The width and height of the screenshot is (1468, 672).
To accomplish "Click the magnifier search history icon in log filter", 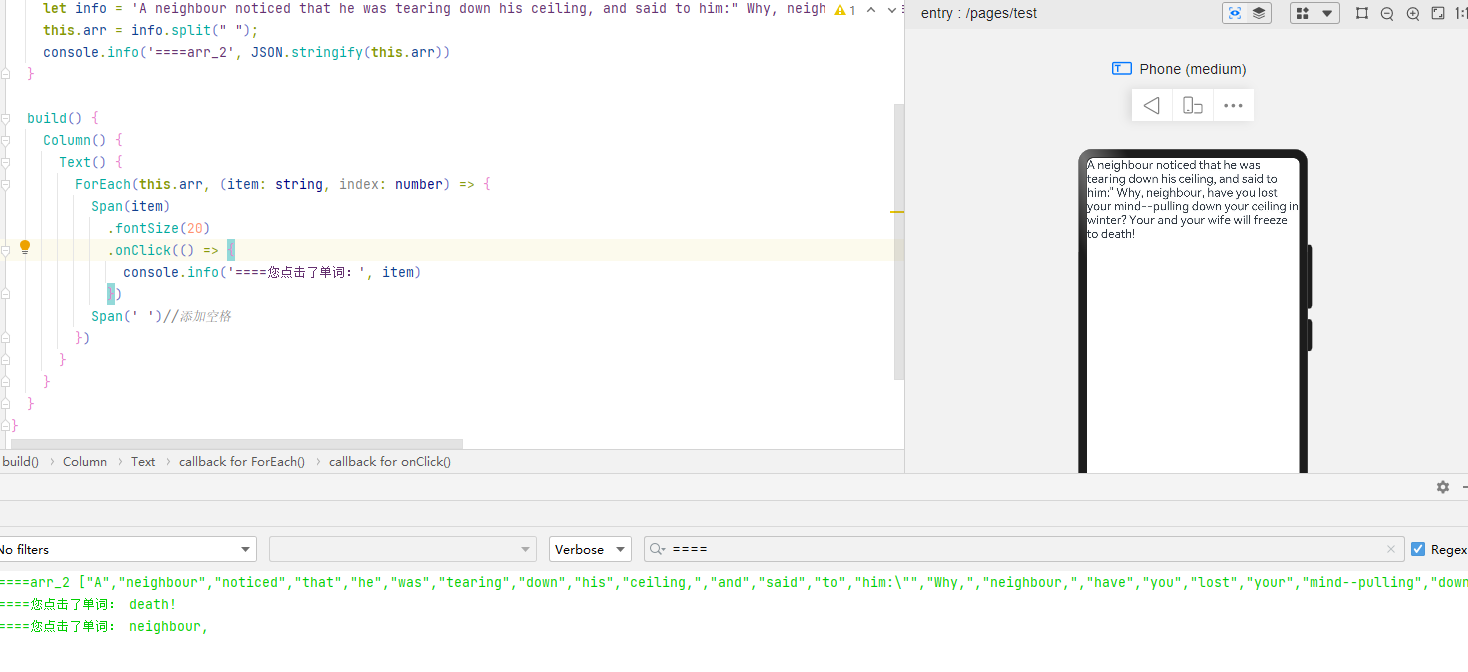I will (x=658, y=549).
